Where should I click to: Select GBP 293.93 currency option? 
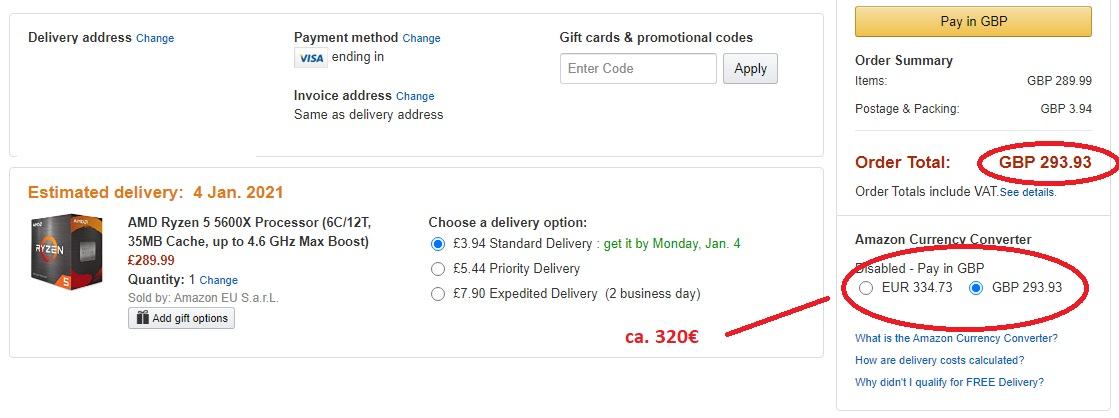[976, 288]
